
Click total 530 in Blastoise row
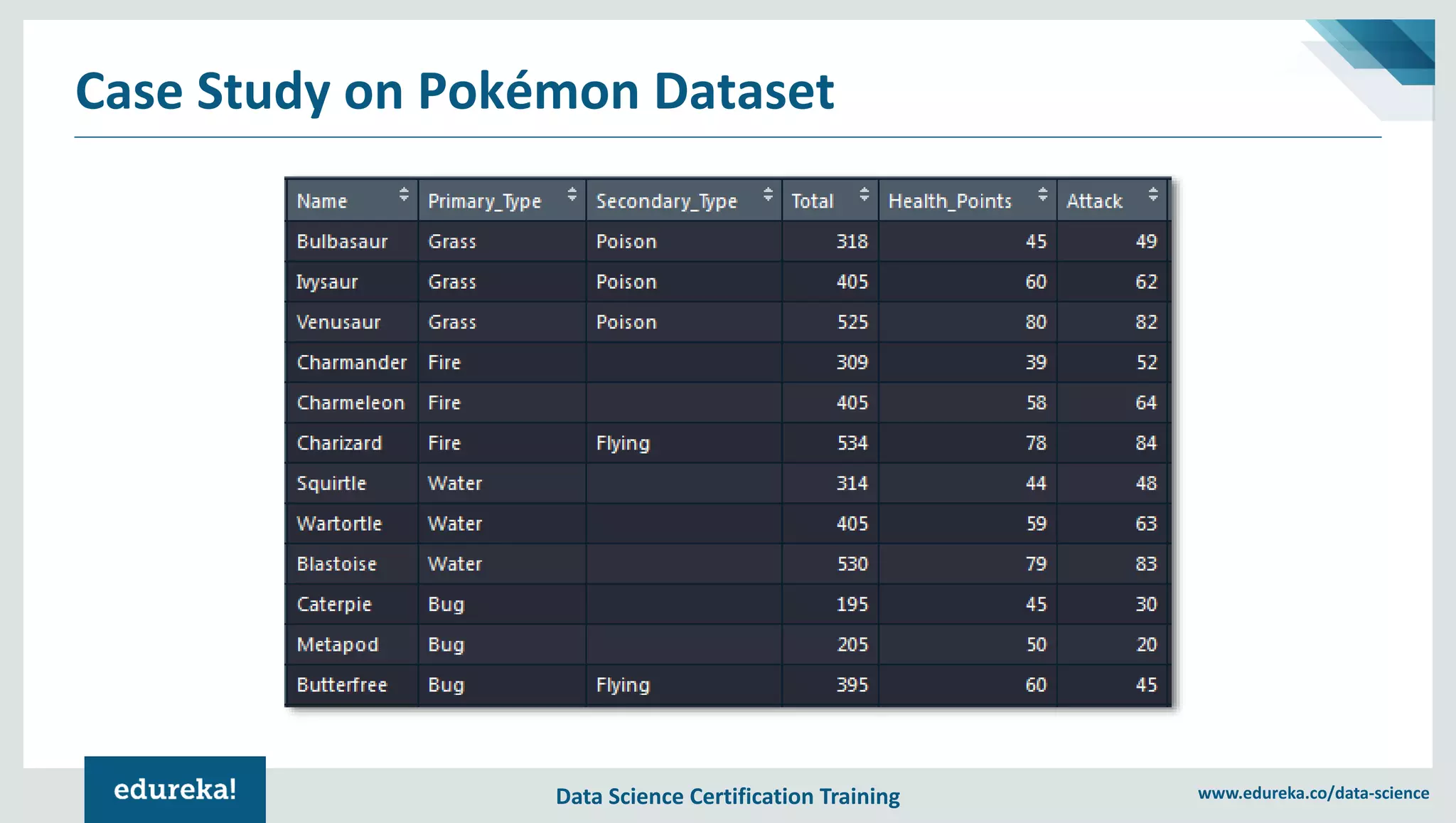click(x=852, y=564)
